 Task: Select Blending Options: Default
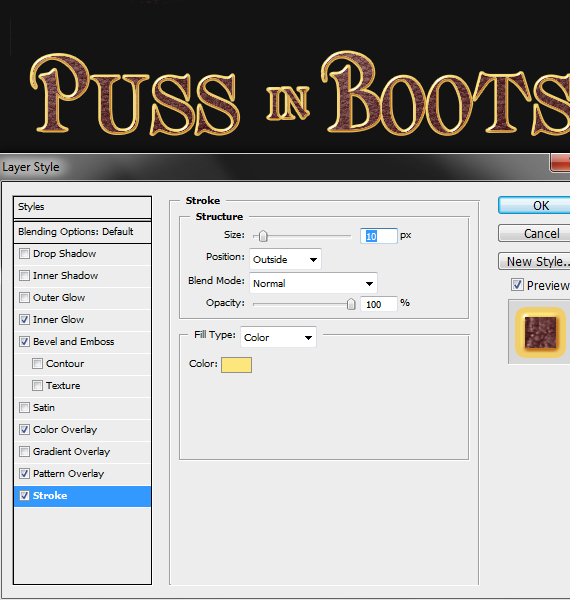tap(82, 232)
